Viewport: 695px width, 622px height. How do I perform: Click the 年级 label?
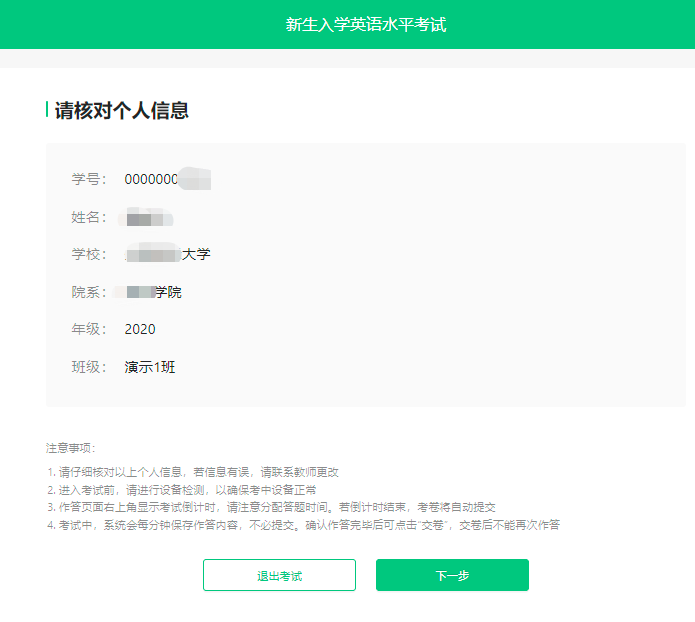pyautogui.click(x=88, y=329)
